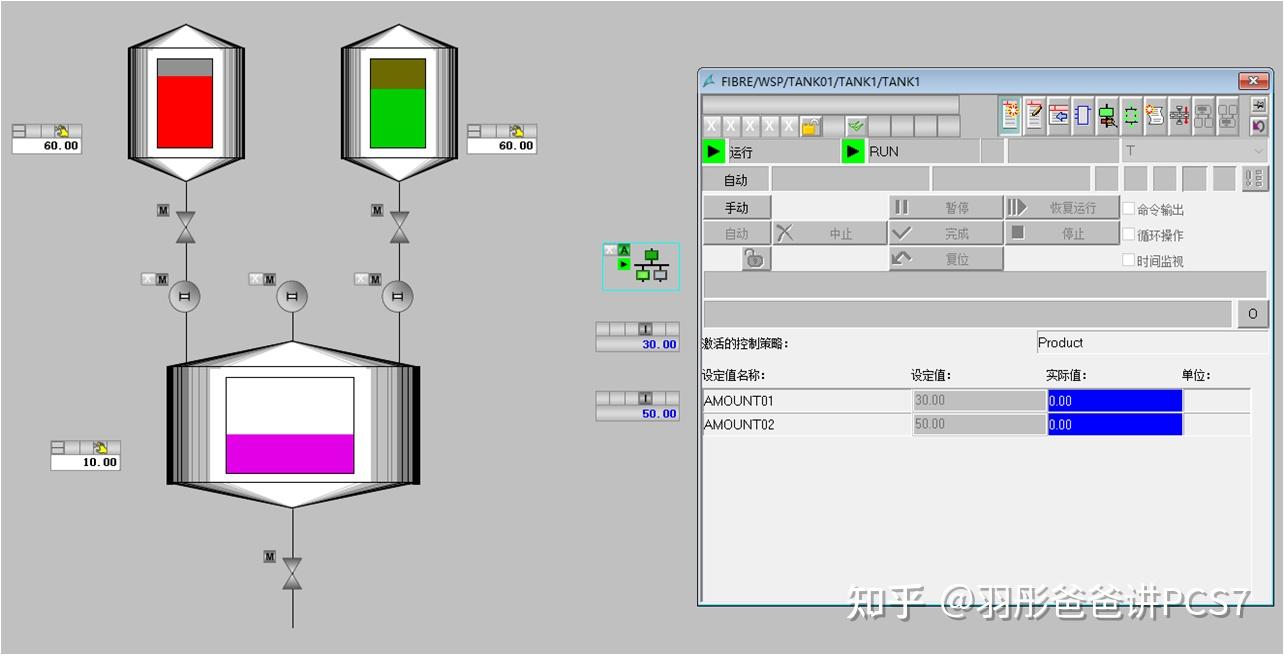
Task: Click the 复位 reset button
Action: [x=944, y=259]
